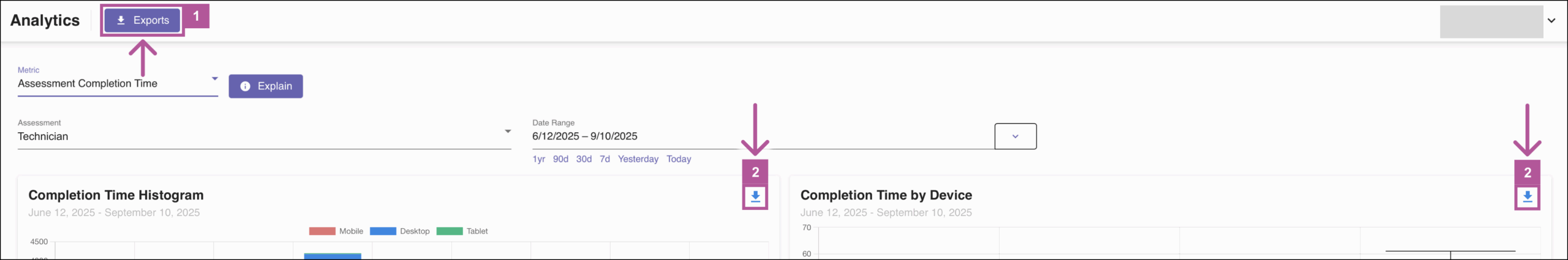Viewport: 1568px width, 260px height.
Task: Select the 1yr quick range
Action: click(x=538, y=159)
